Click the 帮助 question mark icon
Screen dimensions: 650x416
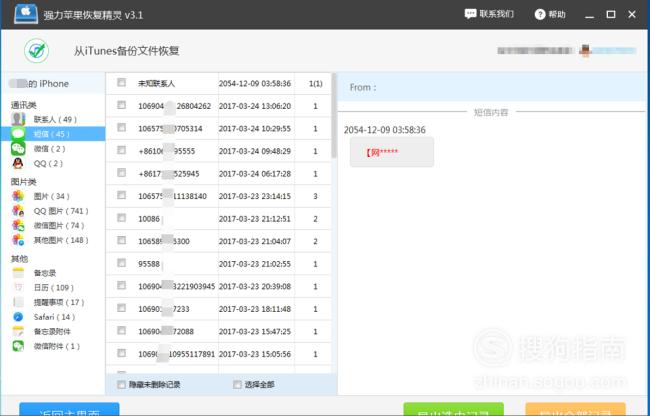pyautogui.click(x=540, y=15)
